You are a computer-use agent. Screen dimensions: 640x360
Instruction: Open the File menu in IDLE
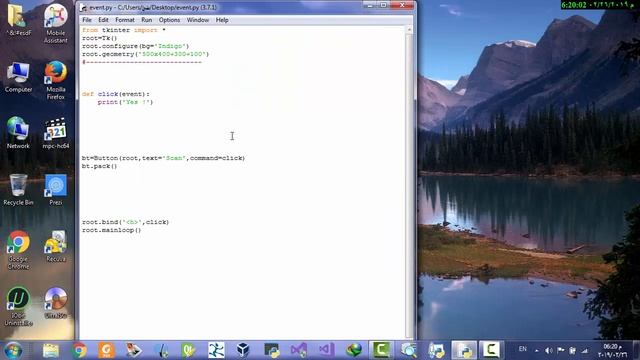click(87, 20)
